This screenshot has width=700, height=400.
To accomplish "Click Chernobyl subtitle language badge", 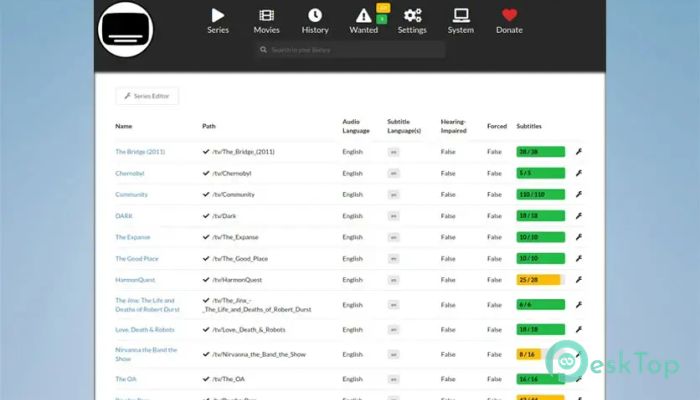I will 393,173.
